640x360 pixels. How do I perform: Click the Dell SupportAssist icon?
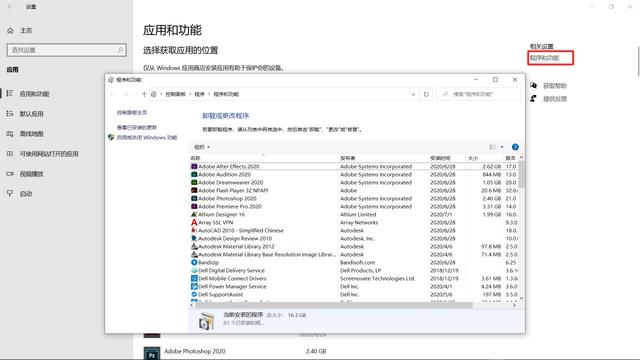[194, 294]
